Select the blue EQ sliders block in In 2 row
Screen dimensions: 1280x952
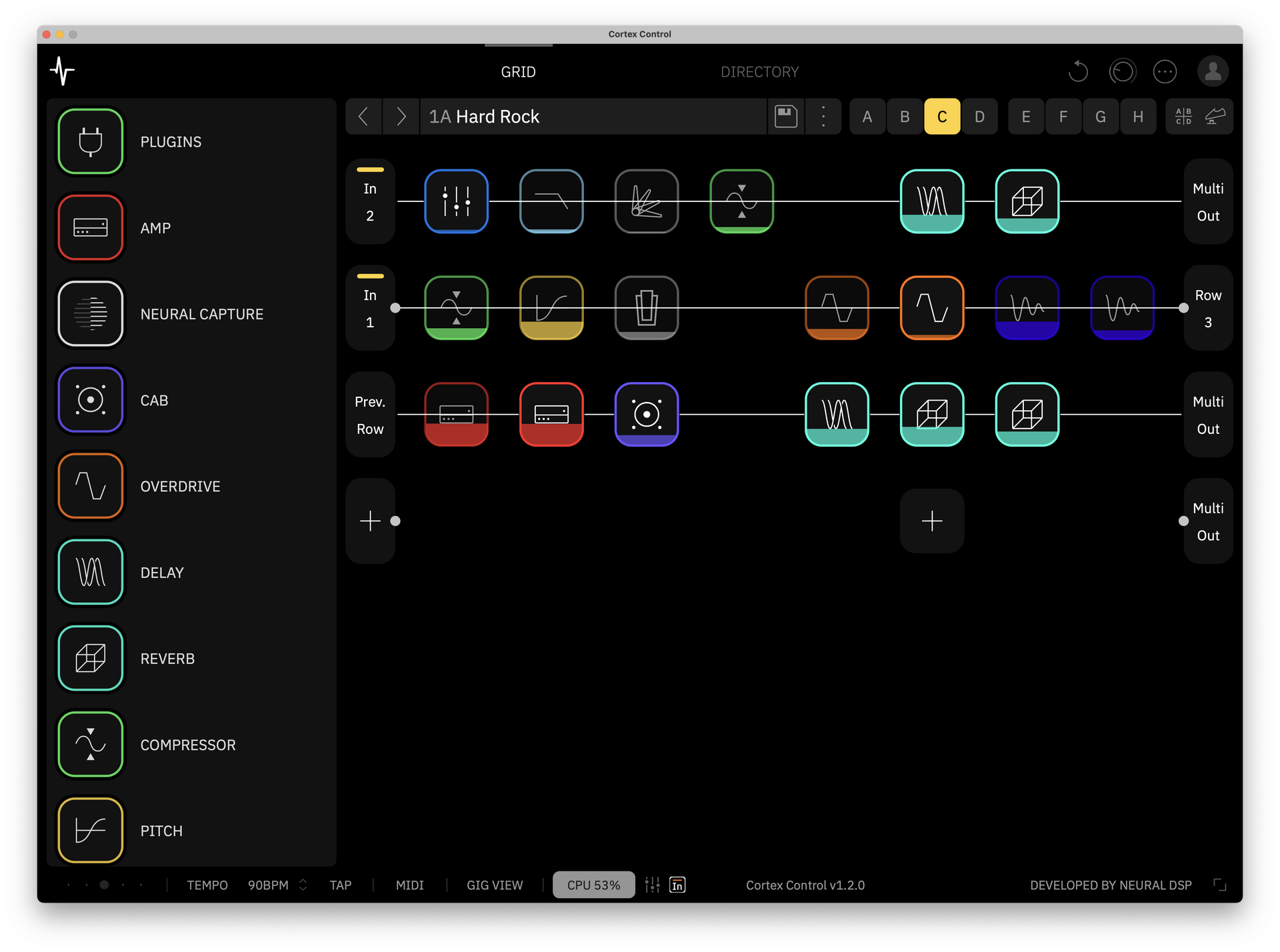coord(457,201)
